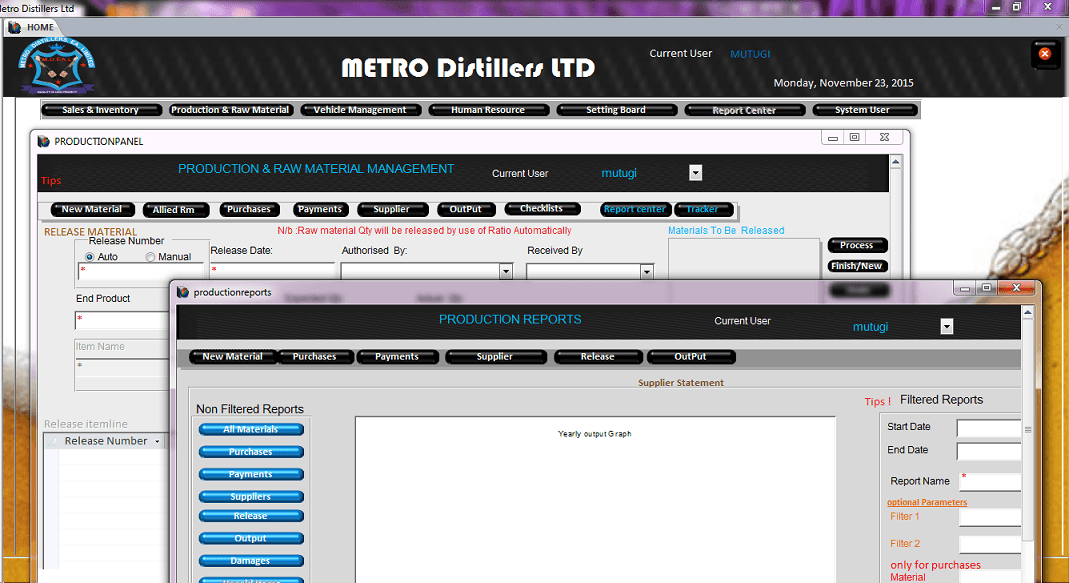Open the Report Center main menu

click(744, 110)
